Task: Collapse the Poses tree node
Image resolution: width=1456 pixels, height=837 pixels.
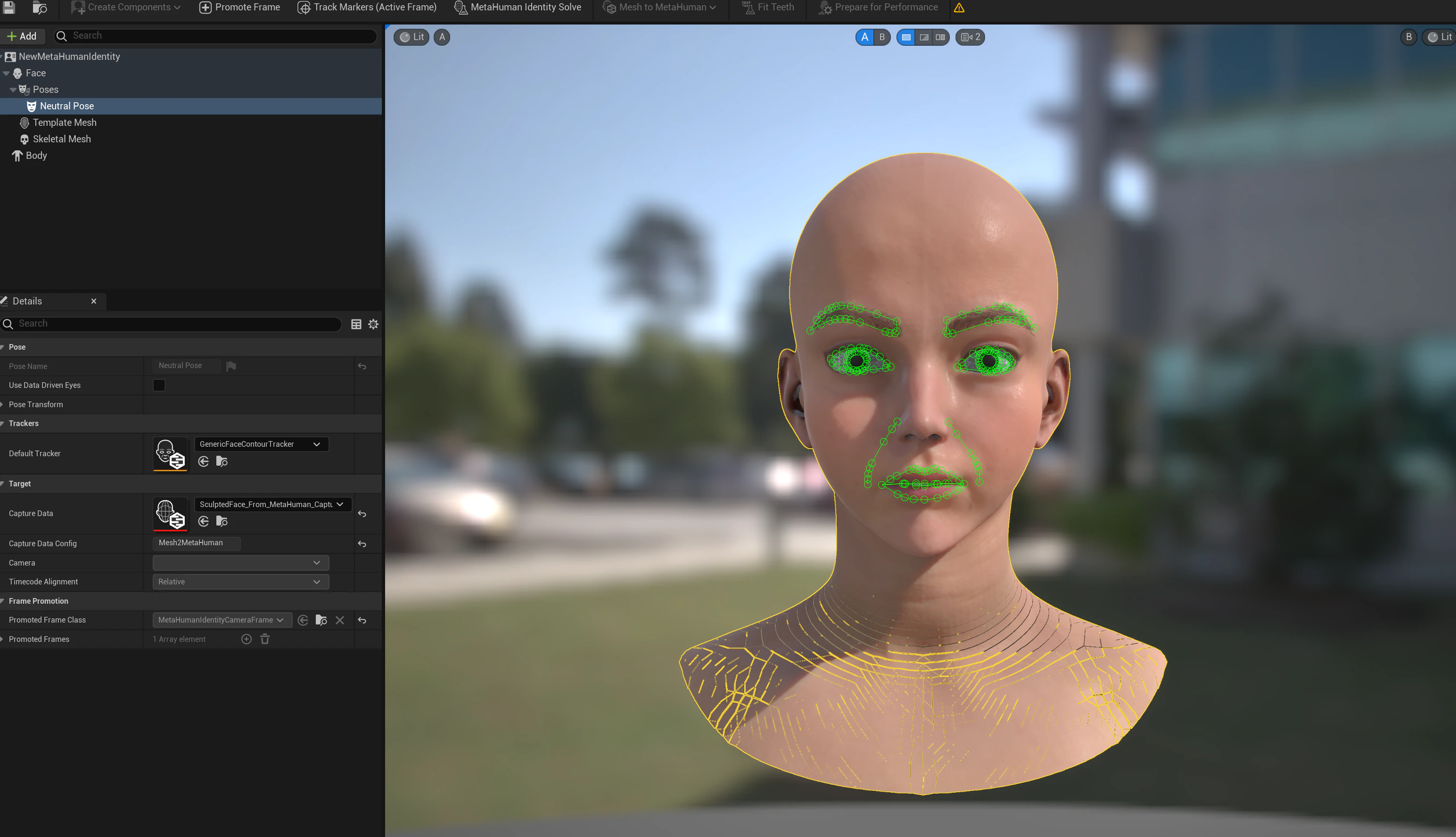Action: [x=13, y=90]
